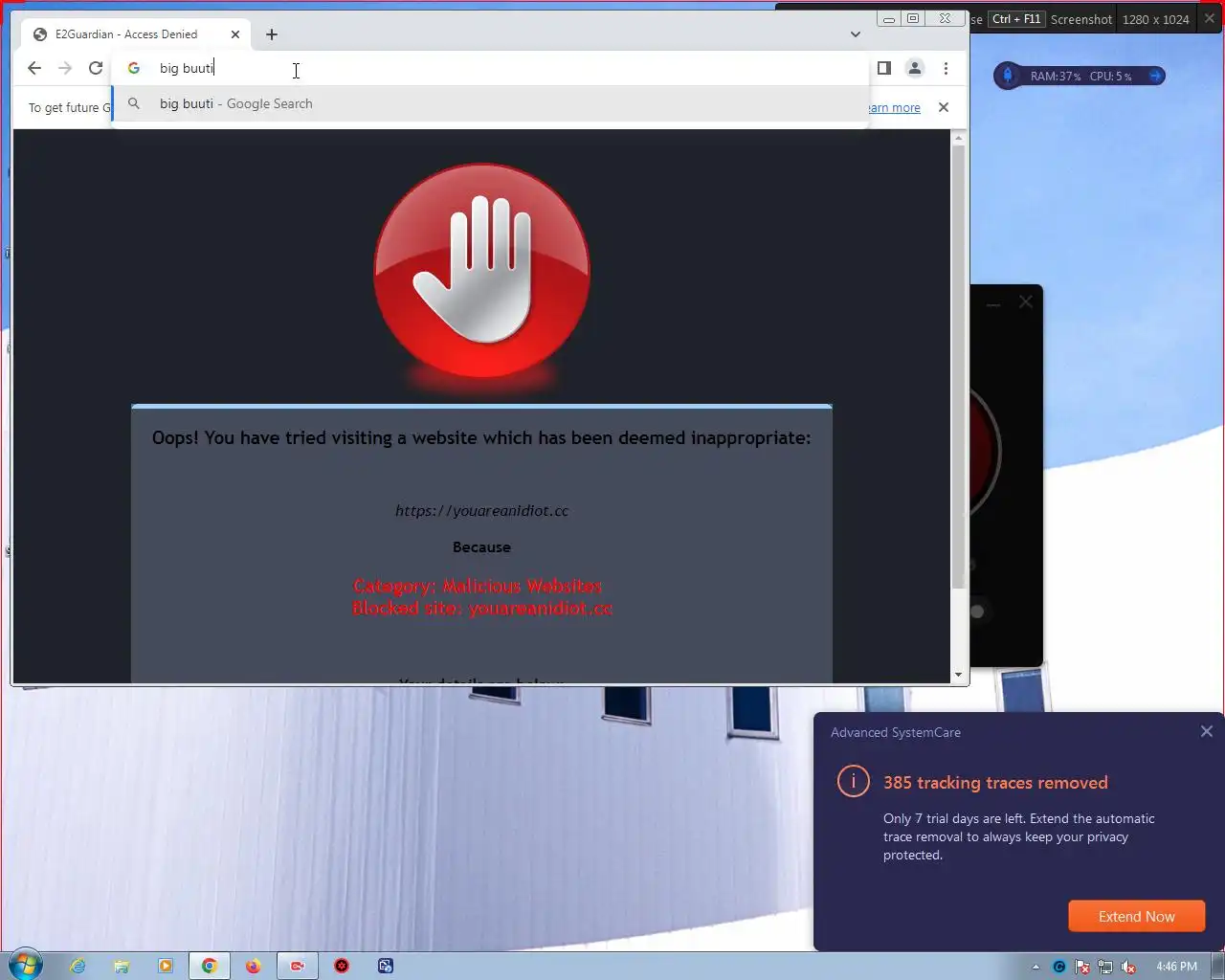
Task: Switch to the screen recorder taskbar button
Action: (298, 966)
